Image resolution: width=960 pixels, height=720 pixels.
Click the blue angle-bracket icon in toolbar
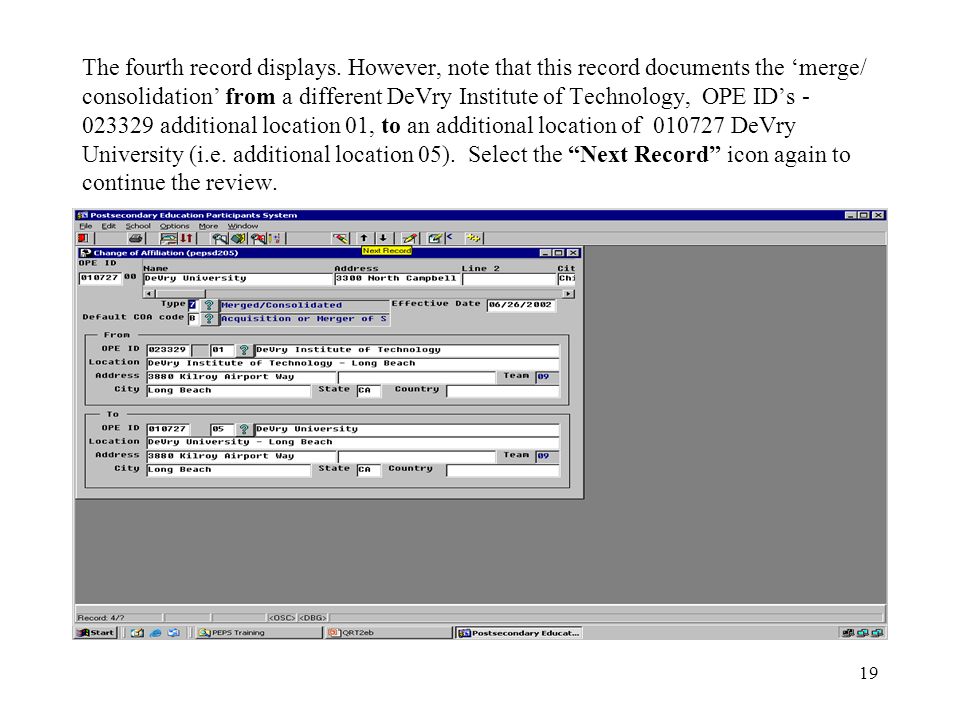coord(450,236)
